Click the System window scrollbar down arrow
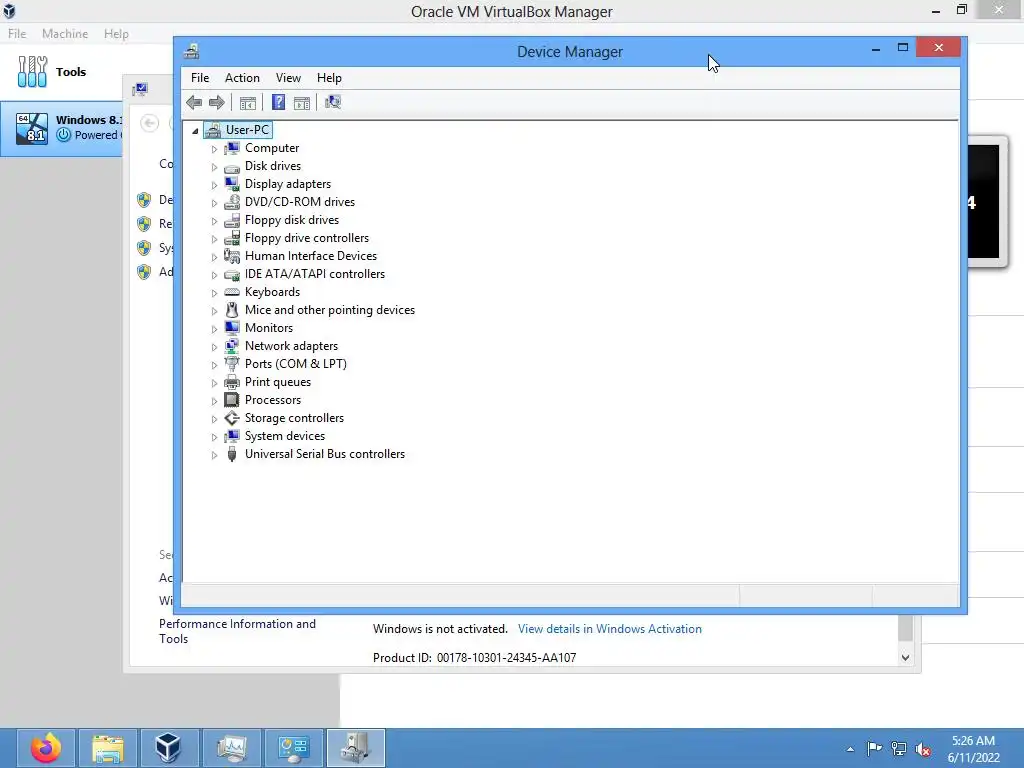1024x768 pixels. tap(905, 658)
